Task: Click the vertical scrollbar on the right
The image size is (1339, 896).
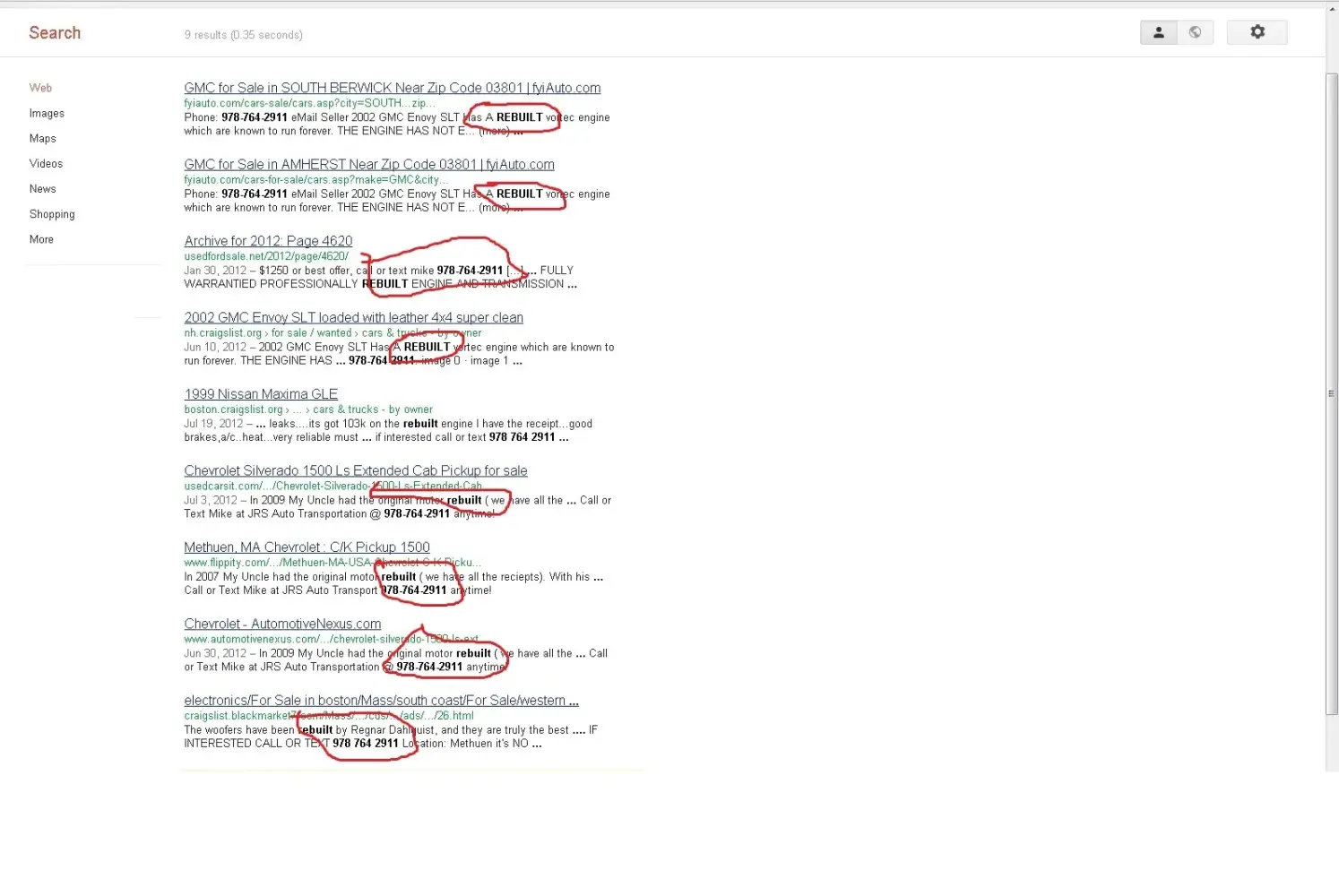Action: pos(1331,394)
